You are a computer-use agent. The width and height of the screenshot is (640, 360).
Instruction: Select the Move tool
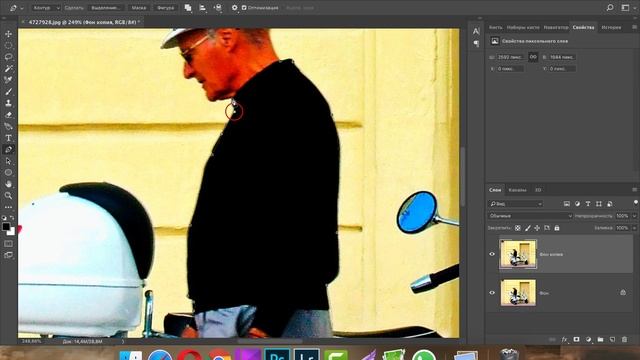click(8, 34)
